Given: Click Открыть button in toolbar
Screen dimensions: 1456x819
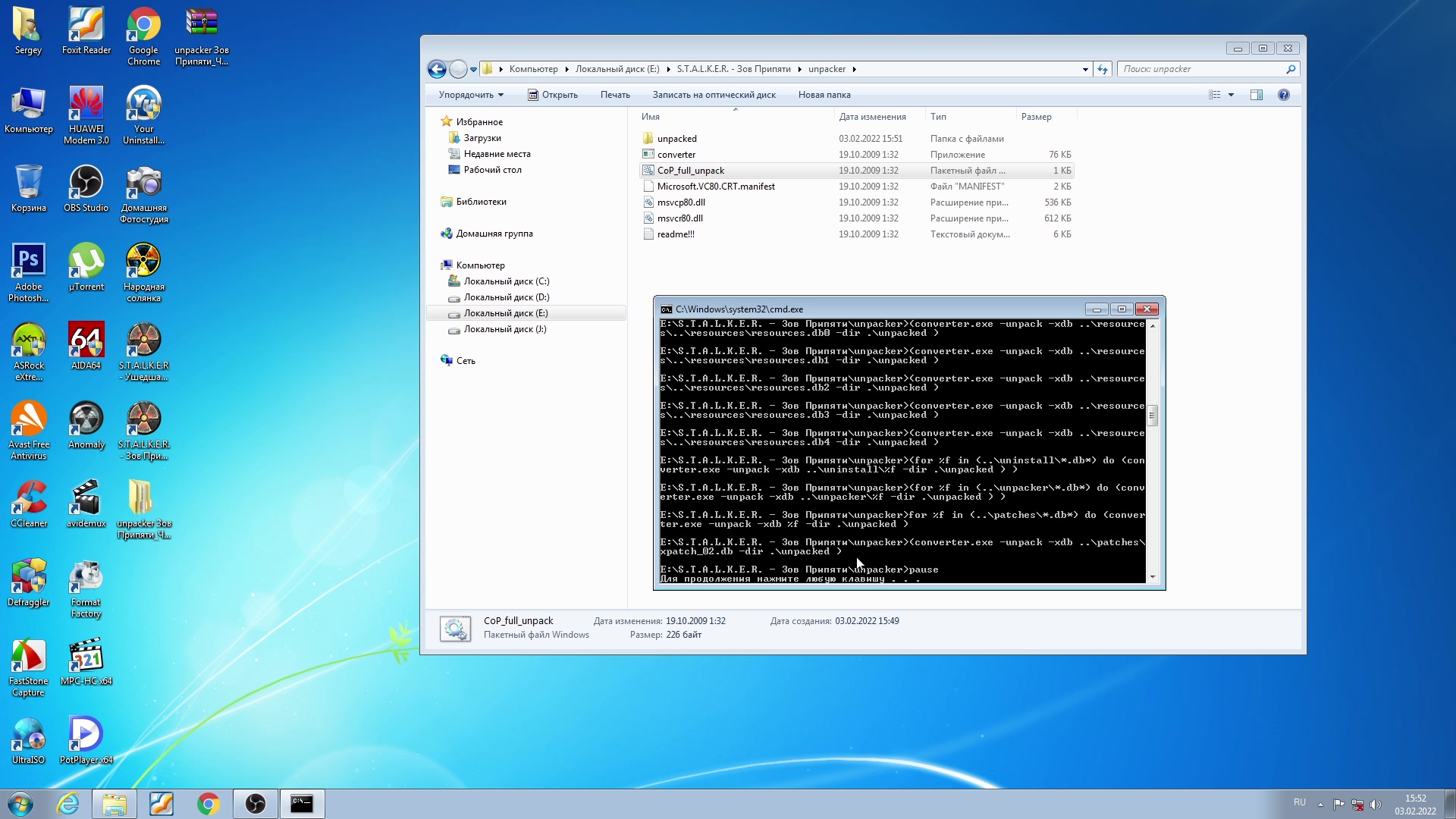Looking at the screenshot, I should [x=559, y=94].
